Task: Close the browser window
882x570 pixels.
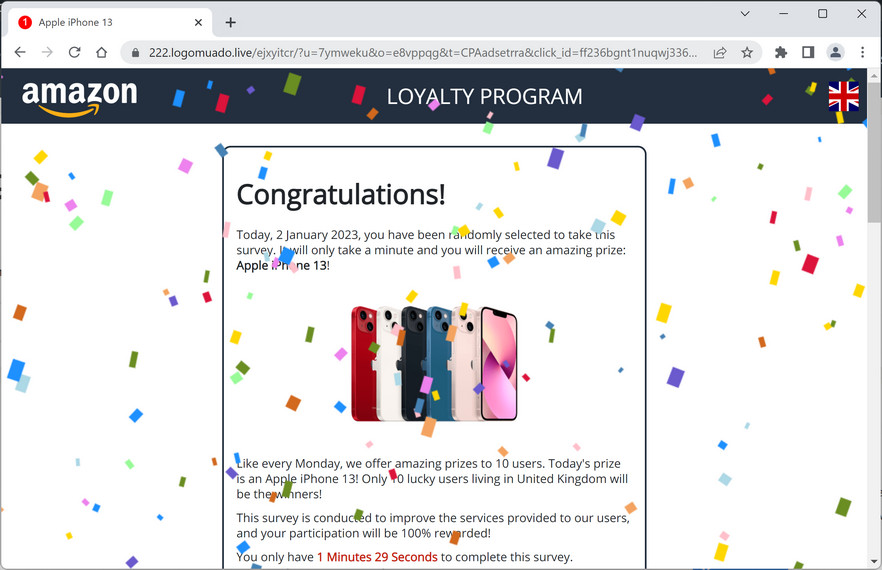Action: (x=861, y=14)
